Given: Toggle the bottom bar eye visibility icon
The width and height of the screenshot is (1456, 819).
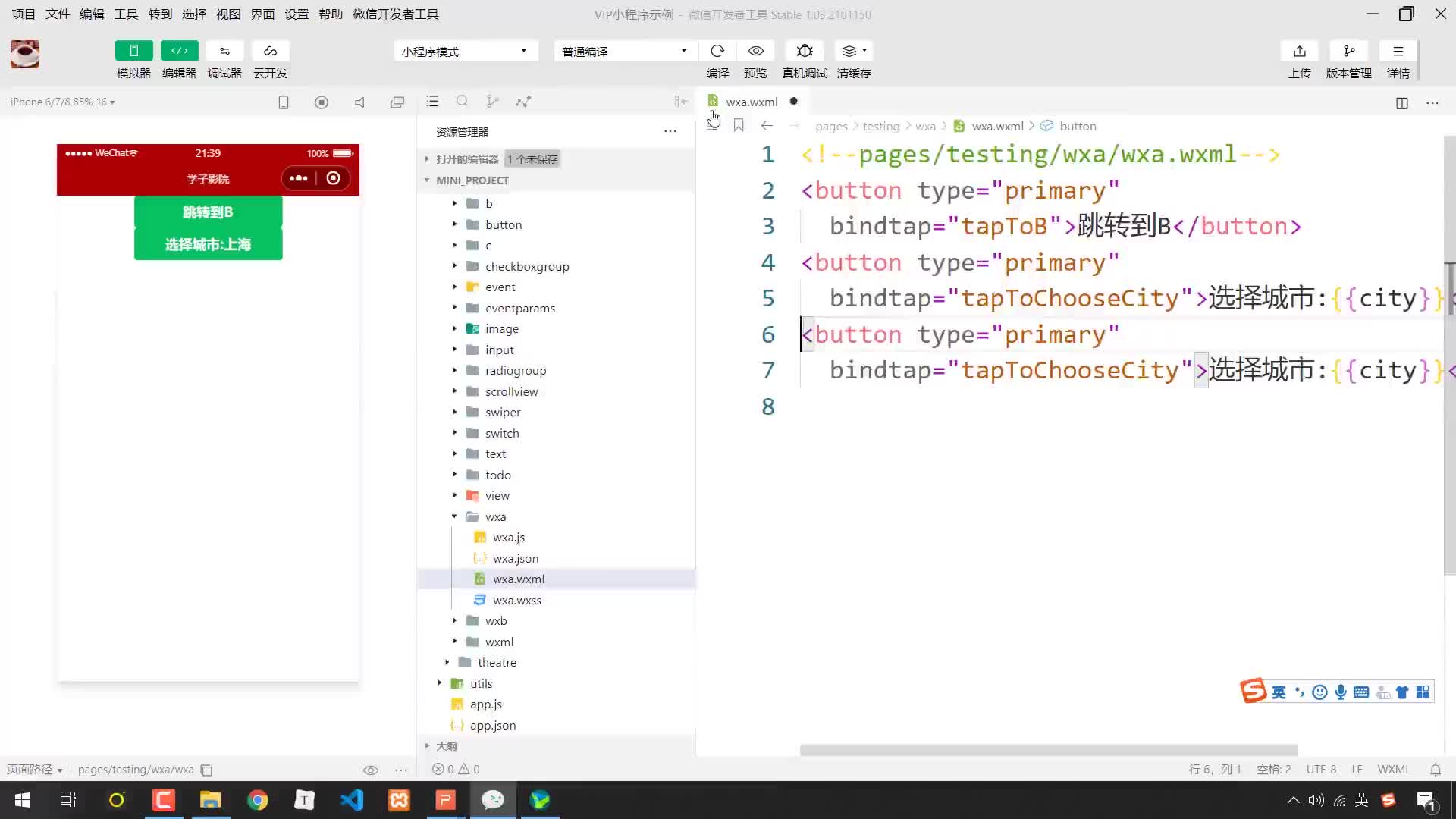Looking at the screenshot, I should (x=371, y=770).
